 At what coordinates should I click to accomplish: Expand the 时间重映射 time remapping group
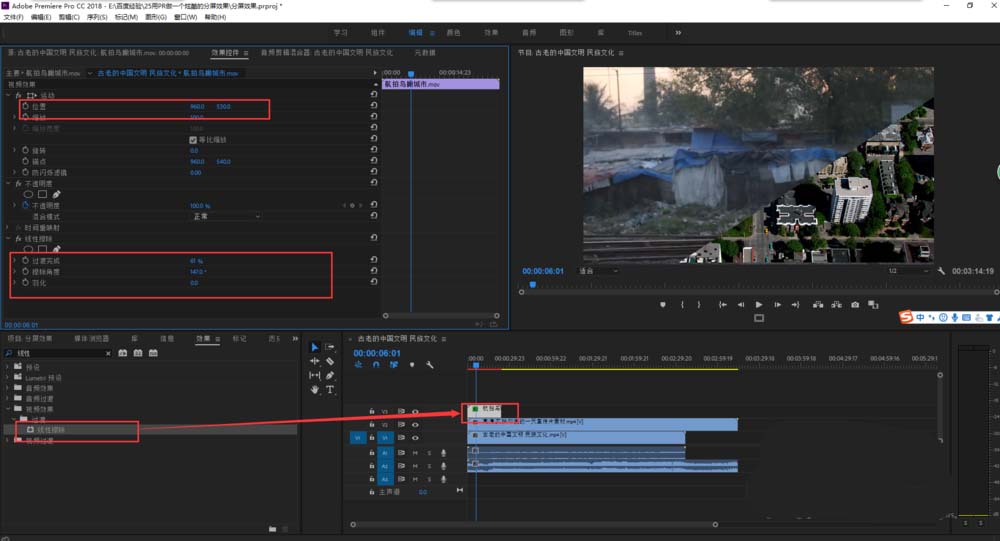[x=8, y=228]
